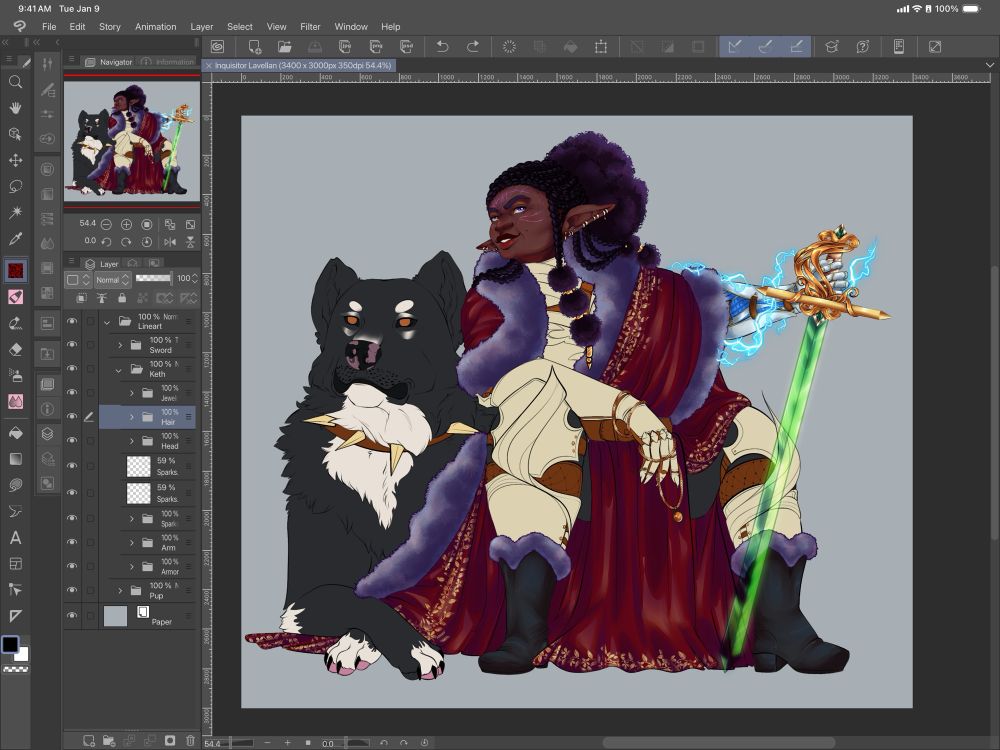
Task: Click the Navigator preview thumbnail
Action: (132, 140)
